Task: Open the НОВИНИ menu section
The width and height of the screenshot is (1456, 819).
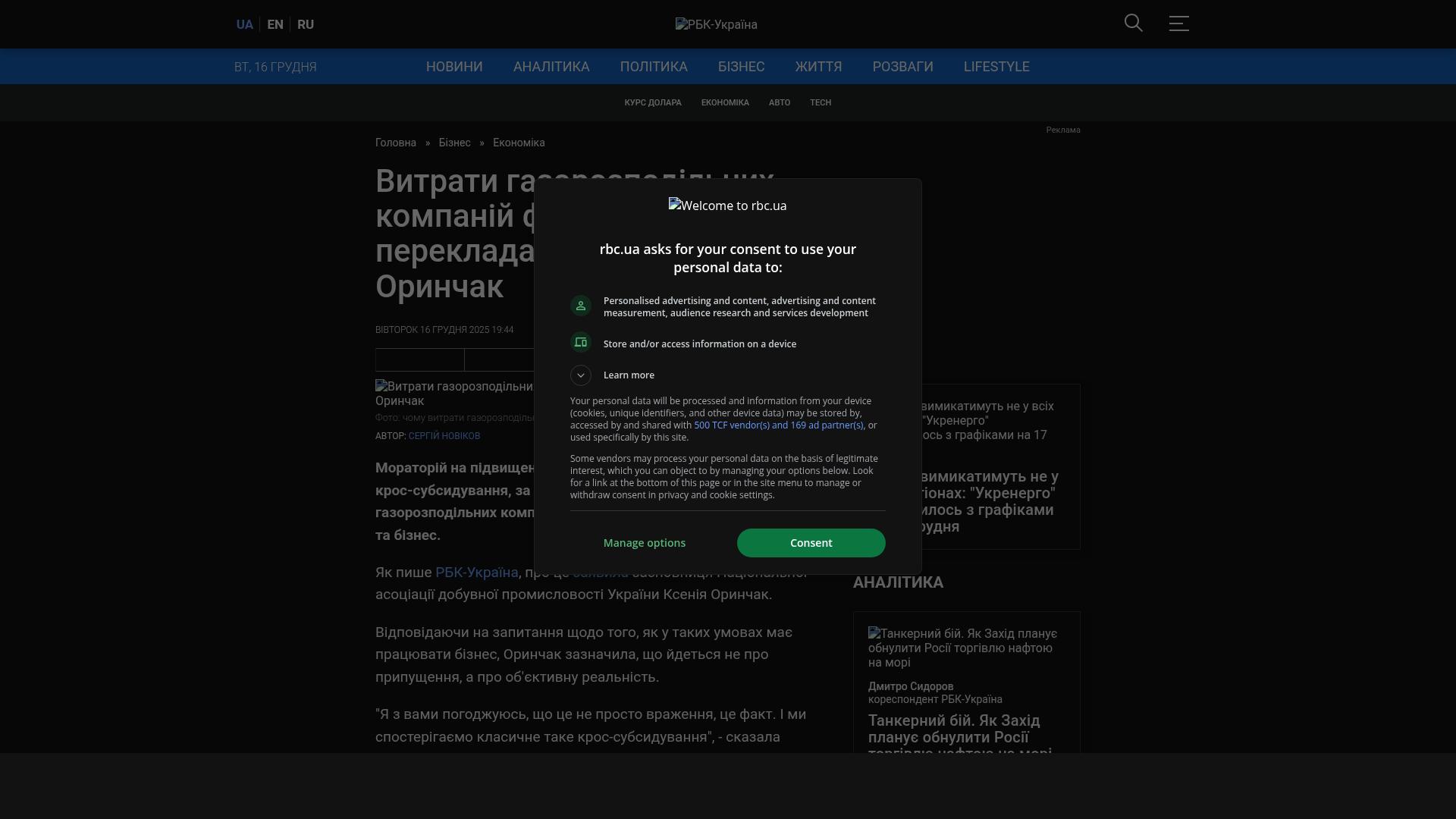Action: pos(453,67)
